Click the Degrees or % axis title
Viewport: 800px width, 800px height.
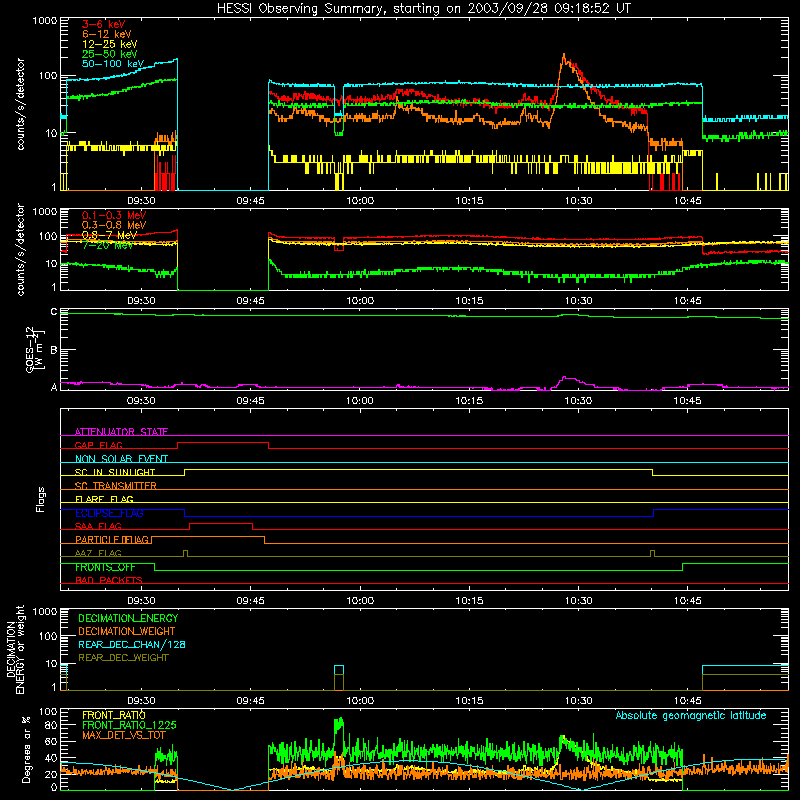(x=26, y=749)
